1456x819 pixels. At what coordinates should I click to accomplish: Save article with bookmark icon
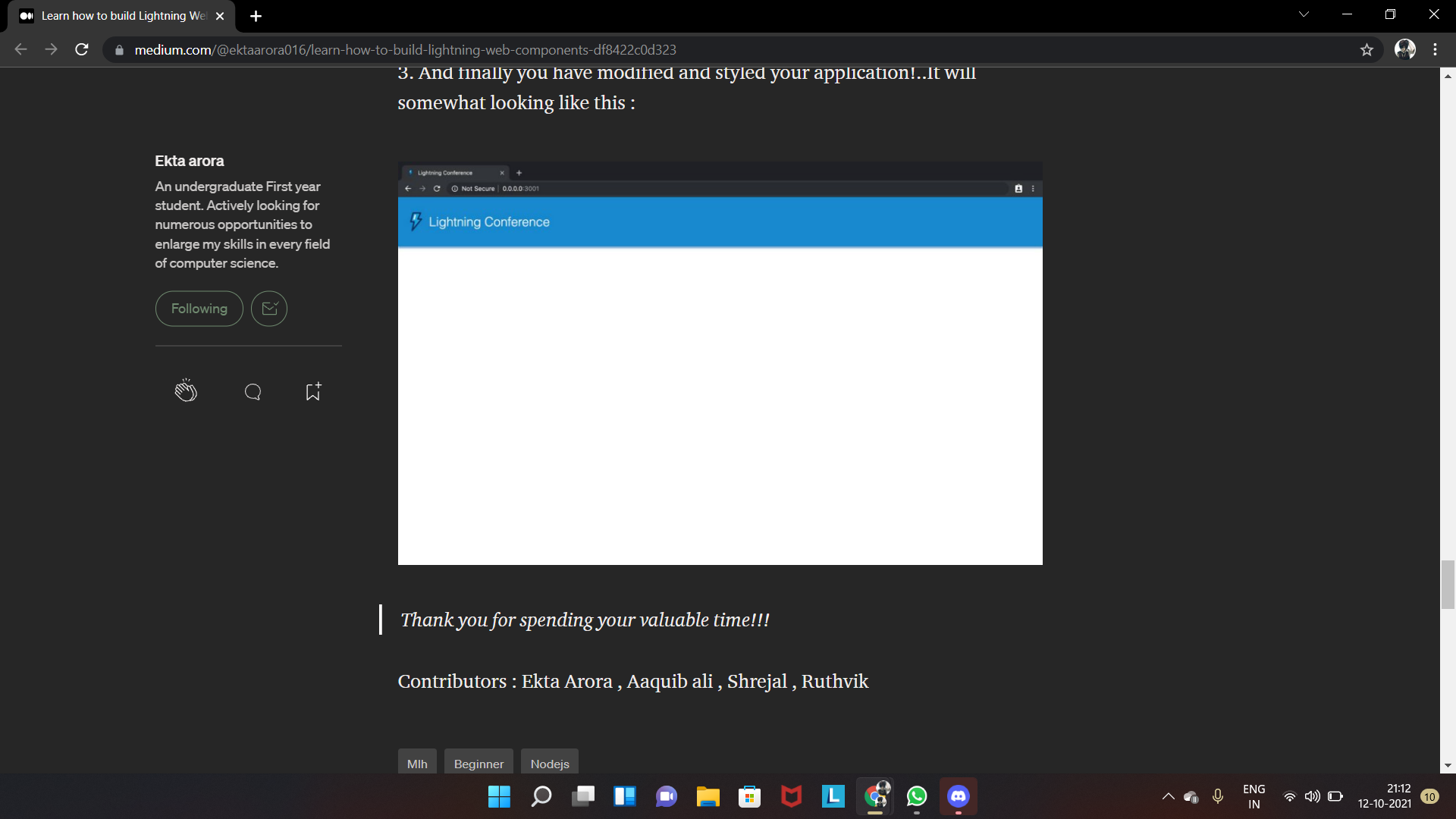coord(313,391)
